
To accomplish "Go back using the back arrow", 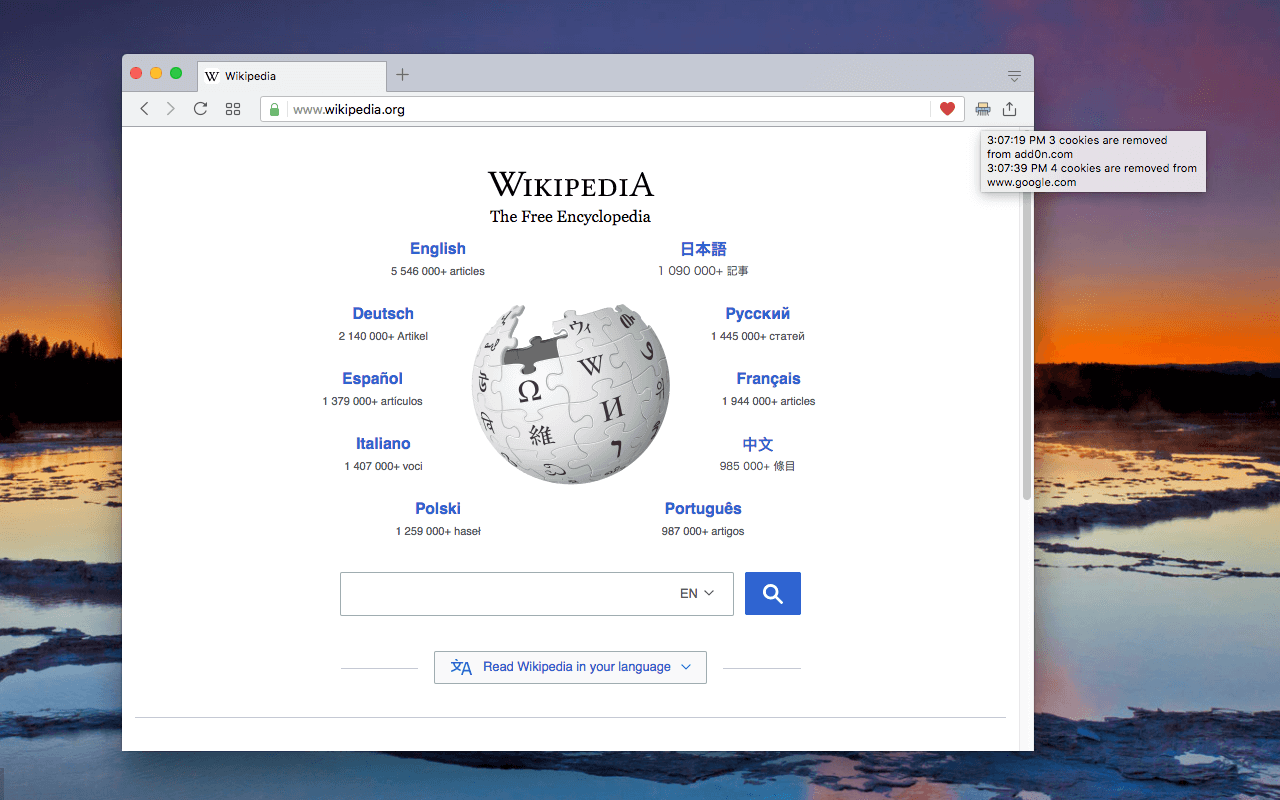I will tap(144, 109).
